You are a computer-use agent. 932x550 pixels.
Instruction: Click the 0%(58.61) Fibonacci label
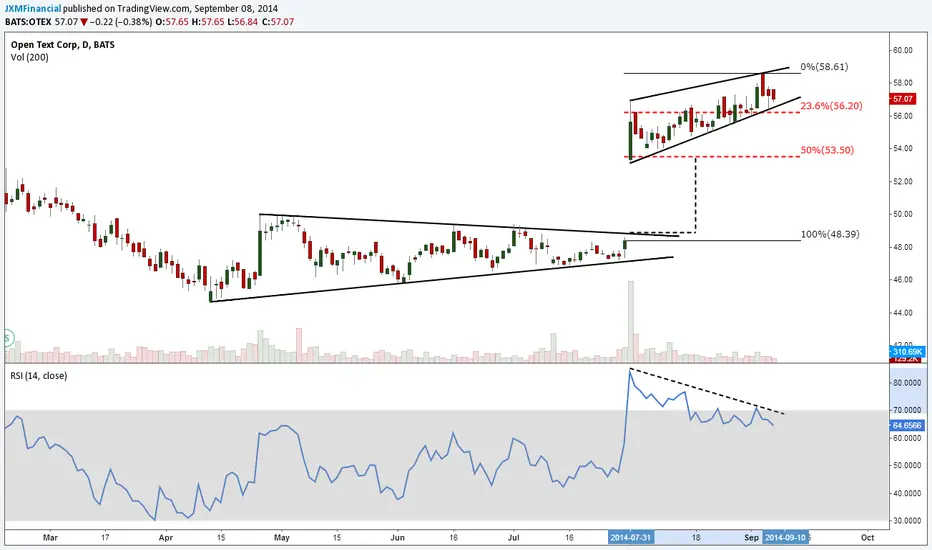(x=824, y=67)
